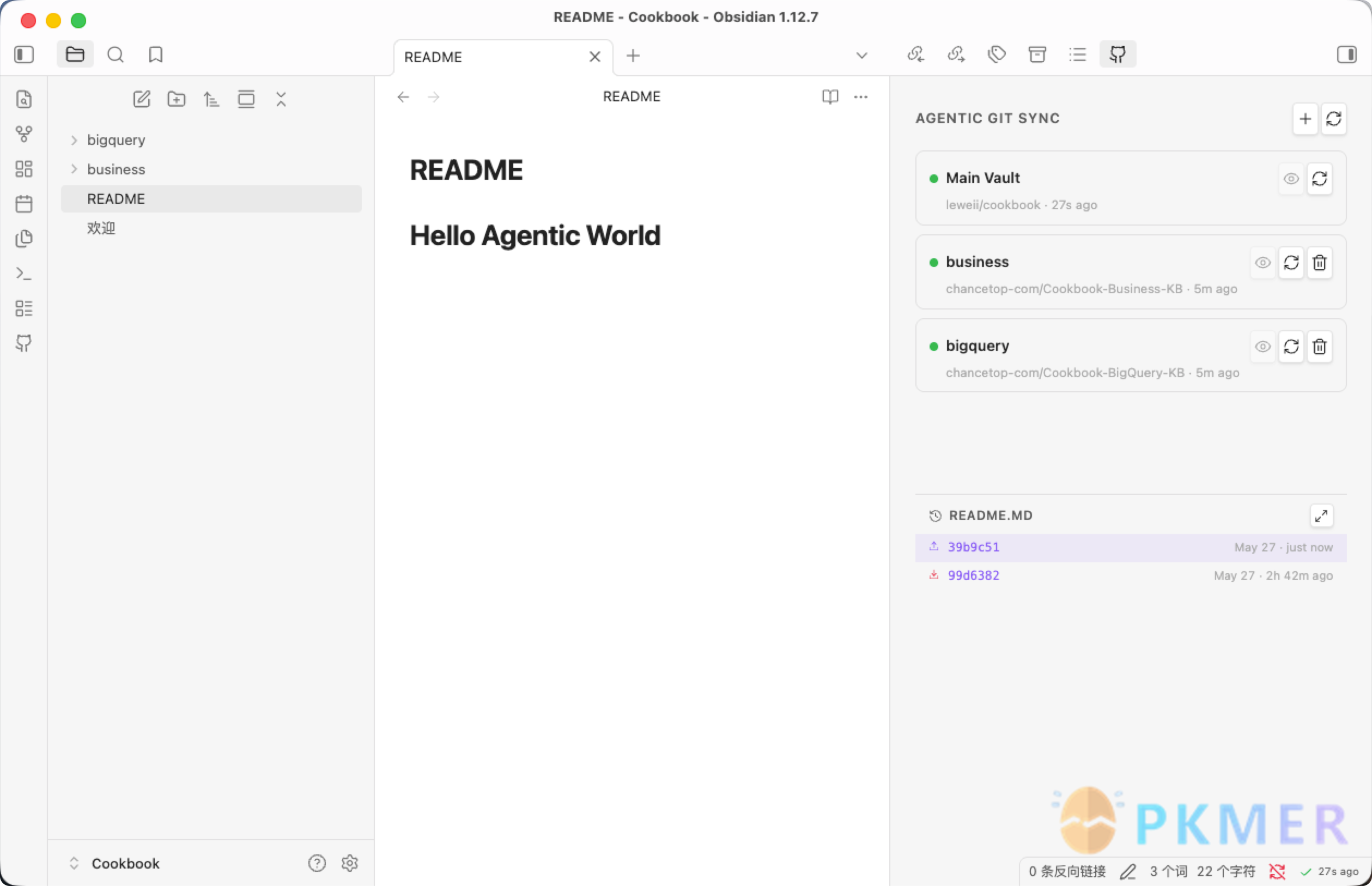Toggle visibility of business repo
1372x886 pixels.
1262,263
